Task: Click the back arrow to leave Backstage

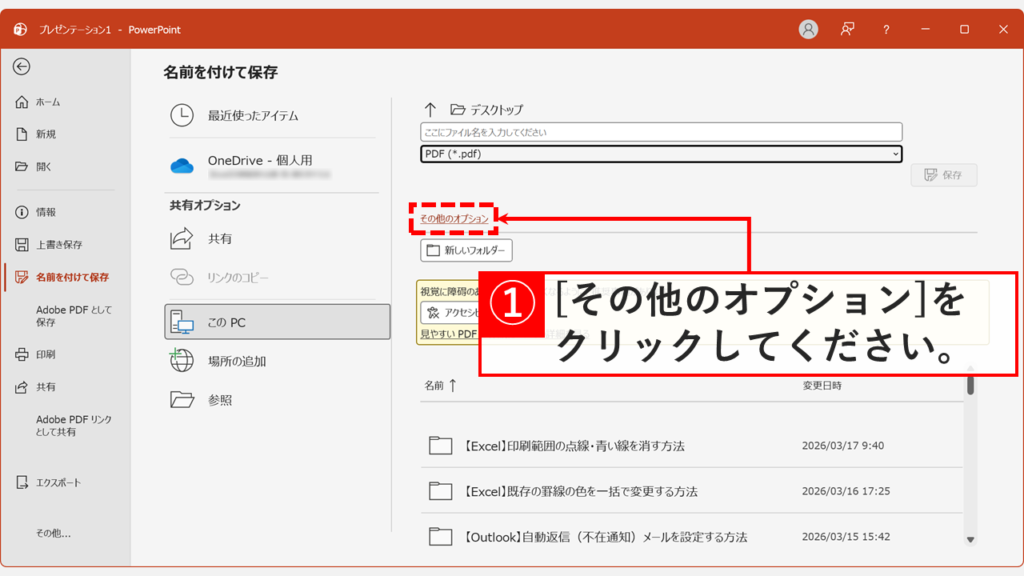Action: 21,67
